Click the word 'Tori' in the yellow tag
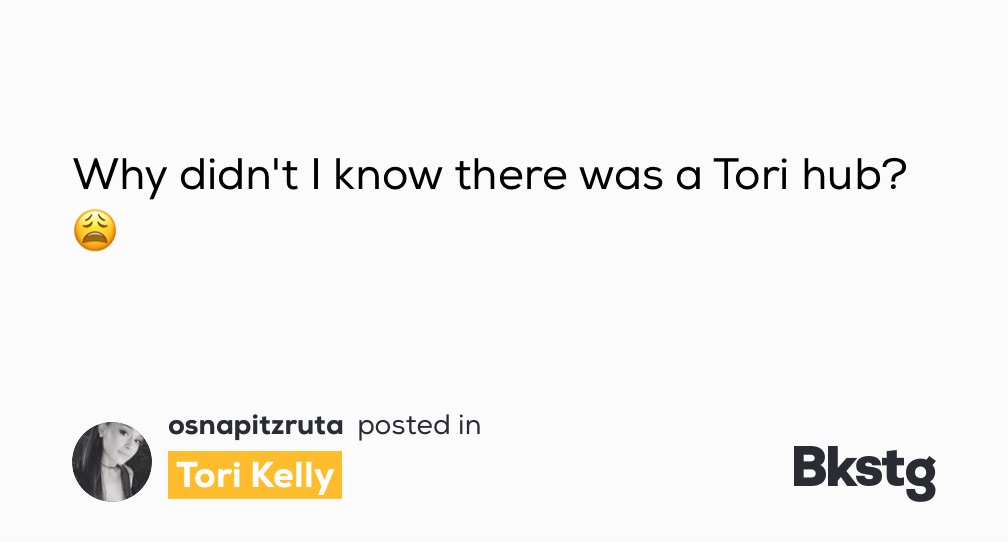The width and height of the screenshot is (1008, 542). coord(210,475)
